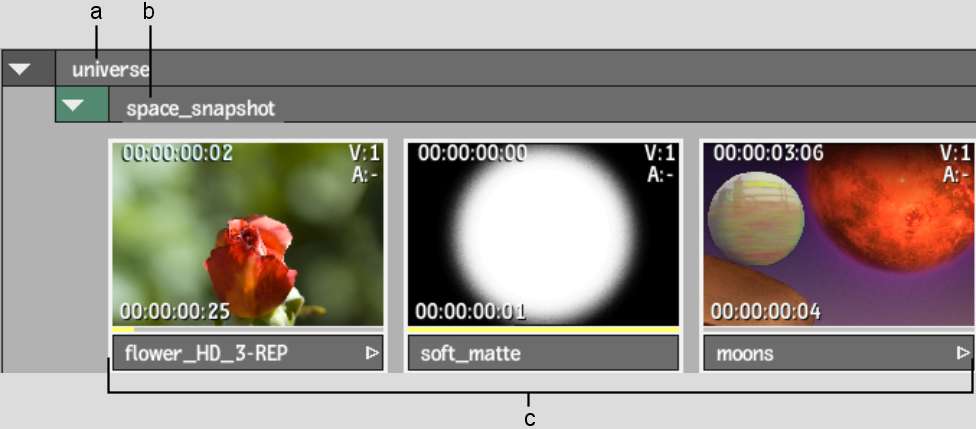This screenshot has height=429, width=976.
Task: Click the universe library name
Action: (111, 69)
